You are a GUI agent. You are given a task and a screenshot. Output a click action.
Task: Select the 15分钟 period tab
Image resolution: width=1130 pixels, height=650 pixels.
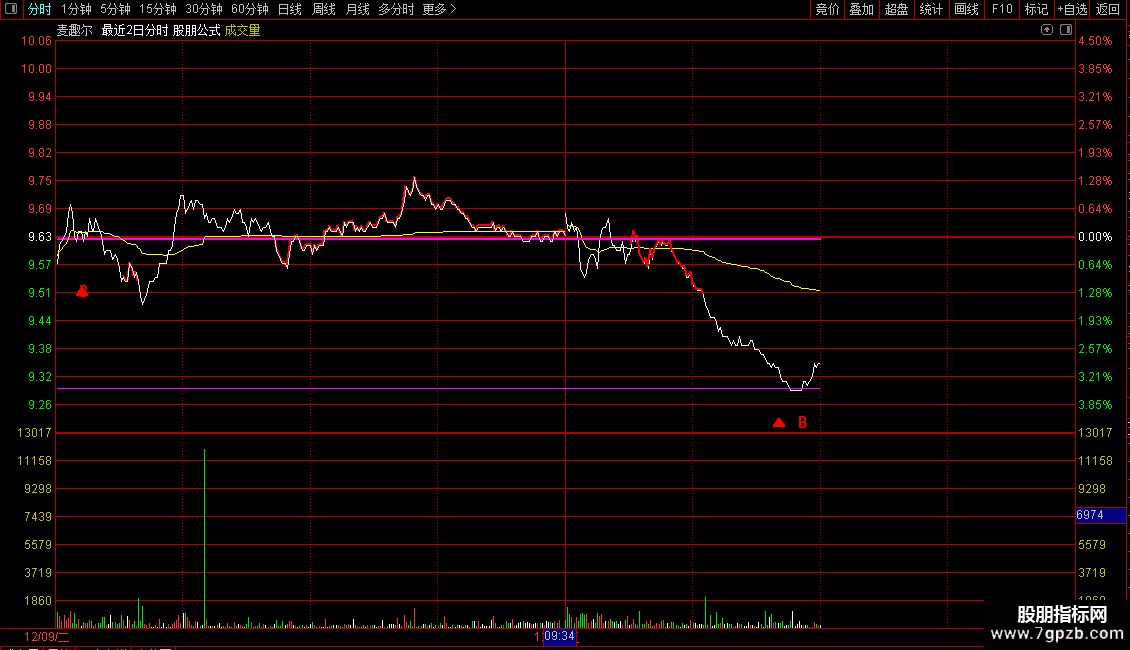pos(157,9)
